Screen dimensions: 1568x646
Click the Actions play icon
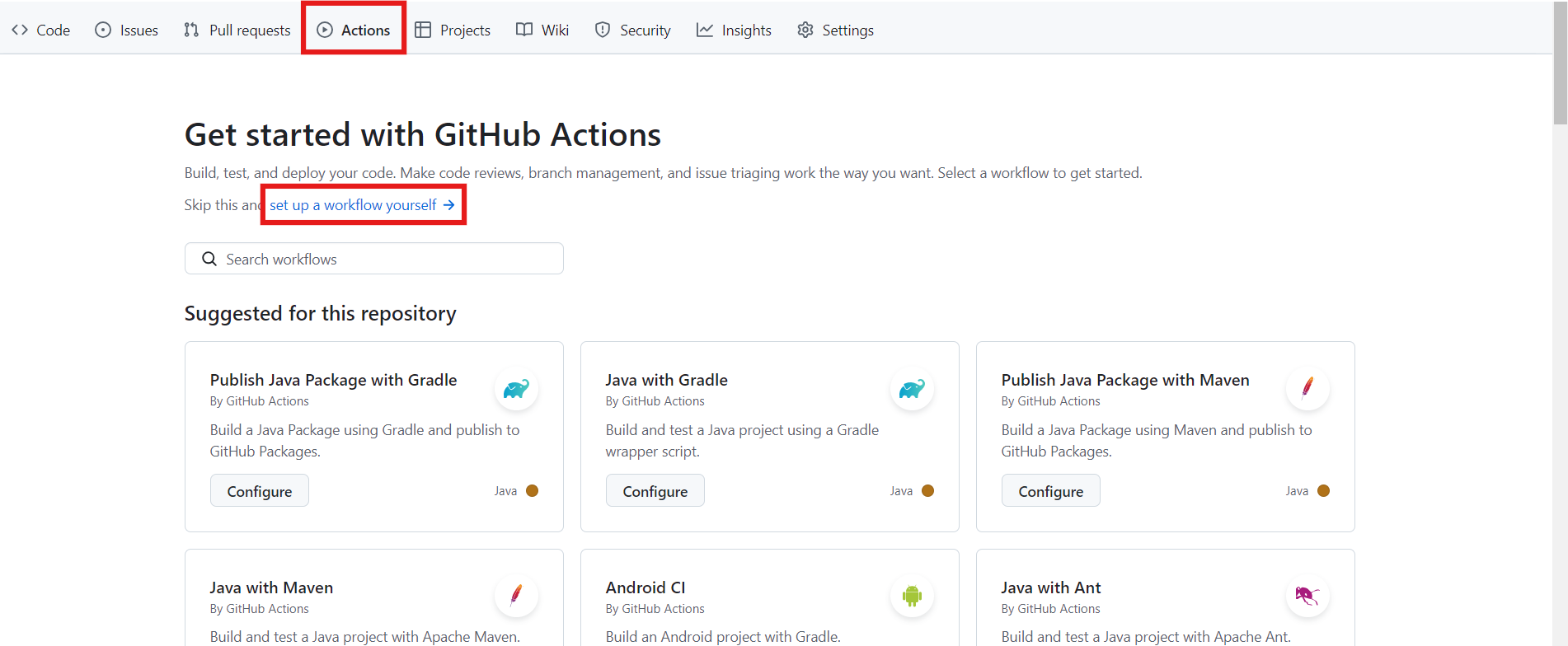pos(325,30)
